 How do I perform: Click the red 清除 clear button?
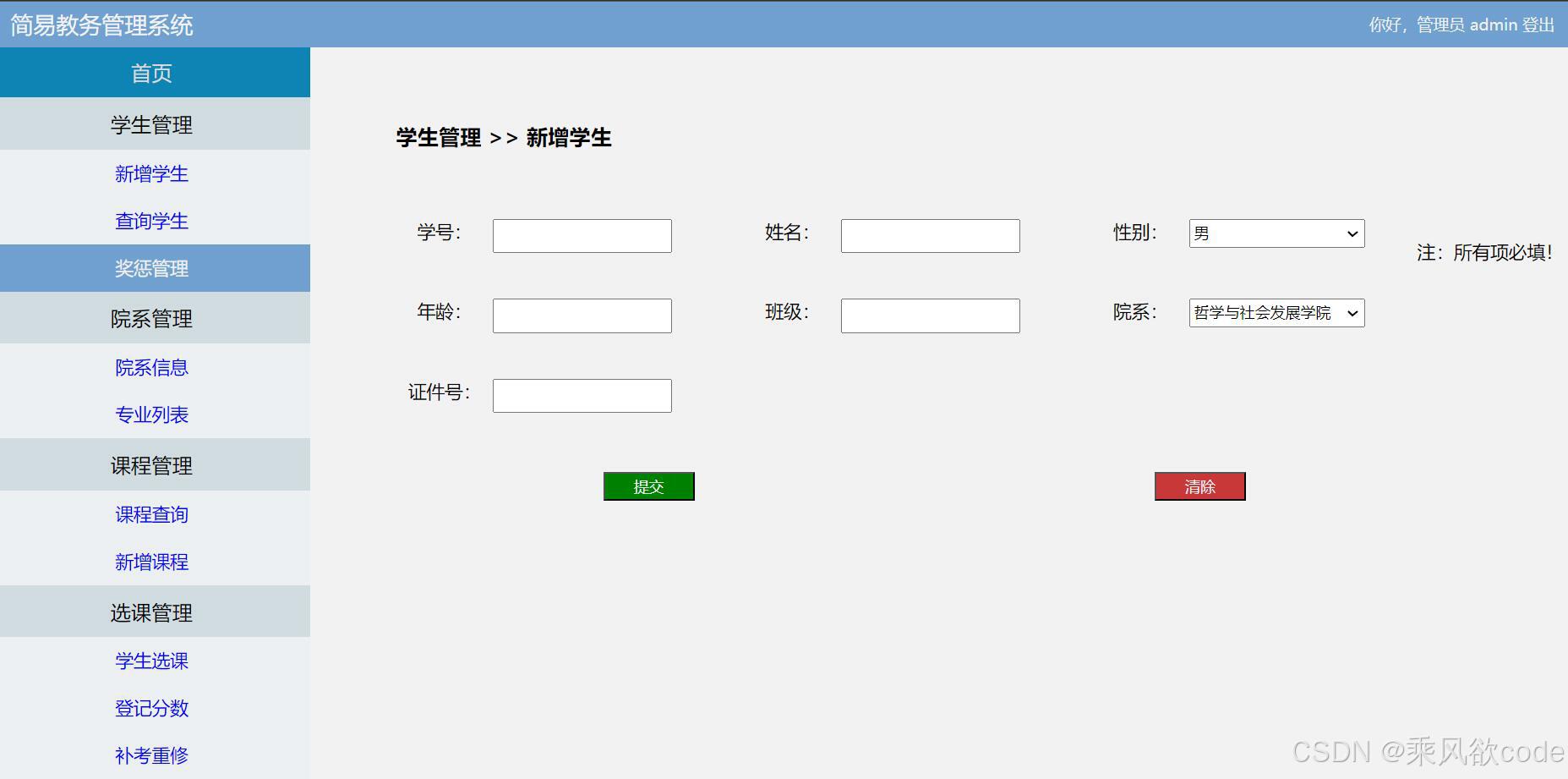[x=1199, y=486]
